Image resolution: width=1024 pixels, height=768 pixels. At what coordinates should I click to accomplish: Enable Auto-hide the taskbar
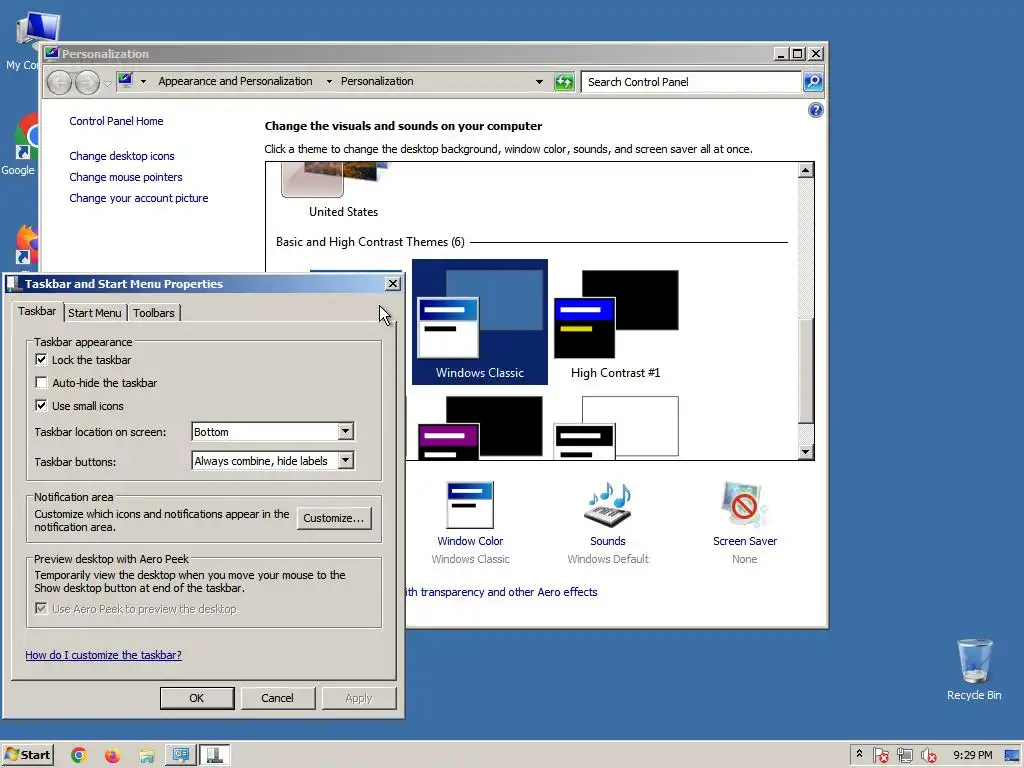tap(41, 383)
